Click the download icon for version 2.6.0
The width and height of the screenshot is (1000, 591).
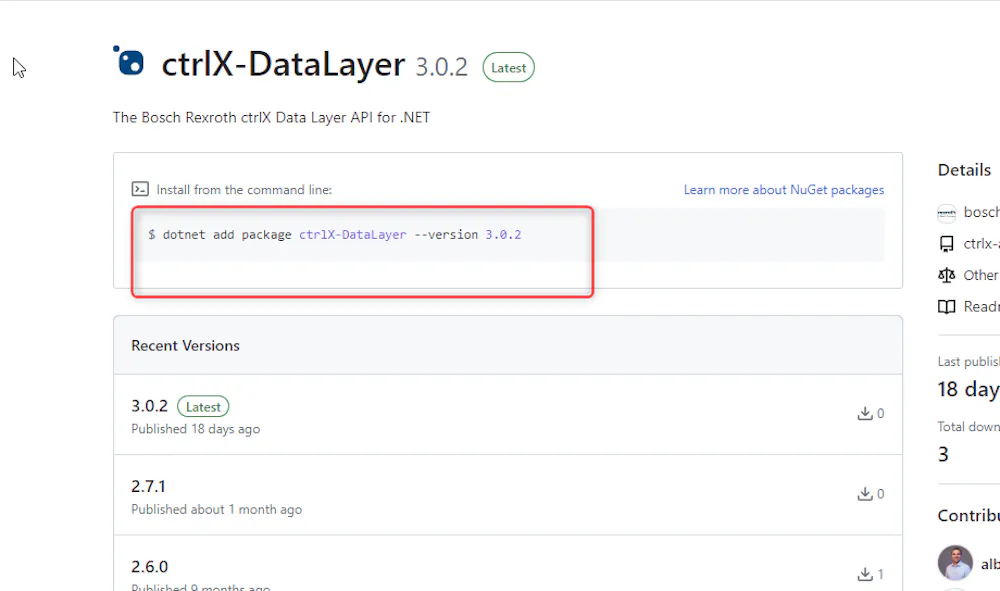point(865,574)
